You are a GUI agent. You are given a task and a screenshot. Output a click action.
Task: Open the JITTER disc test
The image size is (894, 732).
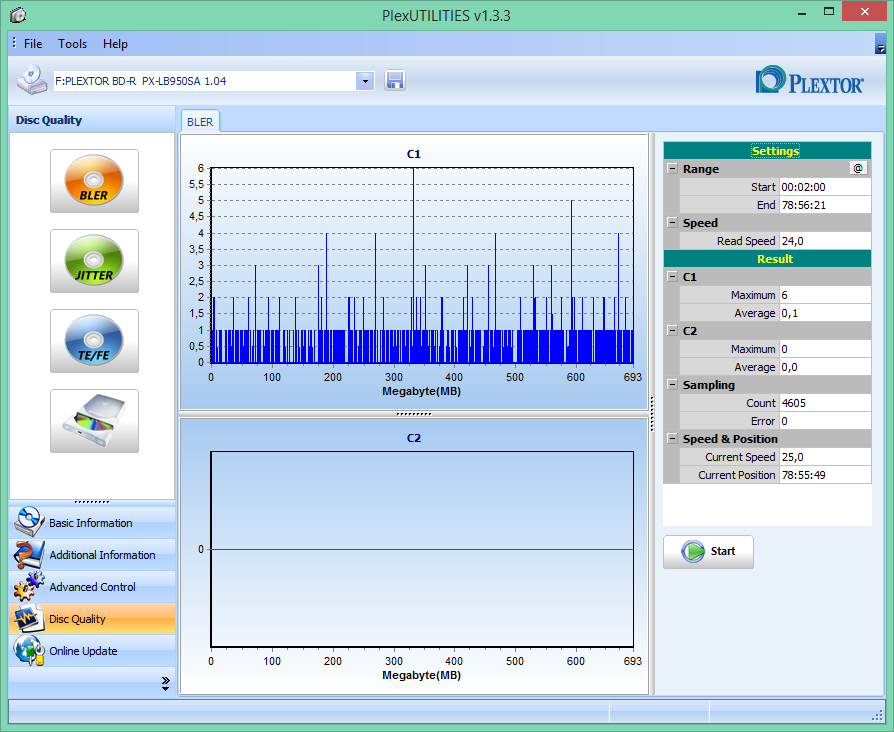[94, 261]
